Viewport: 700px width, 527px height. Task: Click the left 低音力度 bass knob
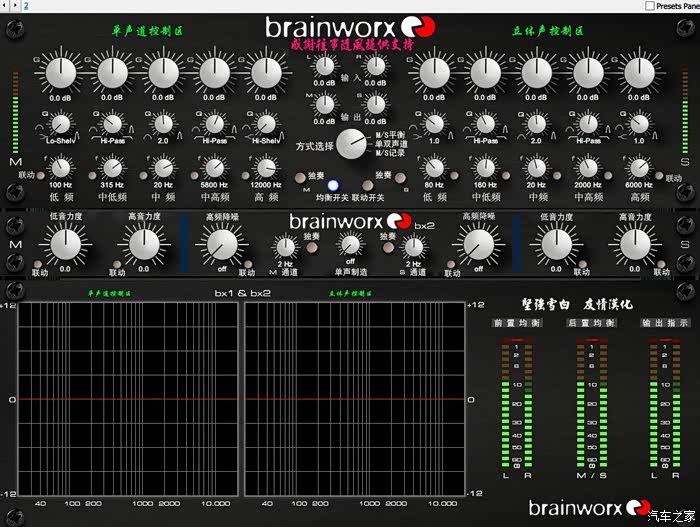click(x=66, y=243)
